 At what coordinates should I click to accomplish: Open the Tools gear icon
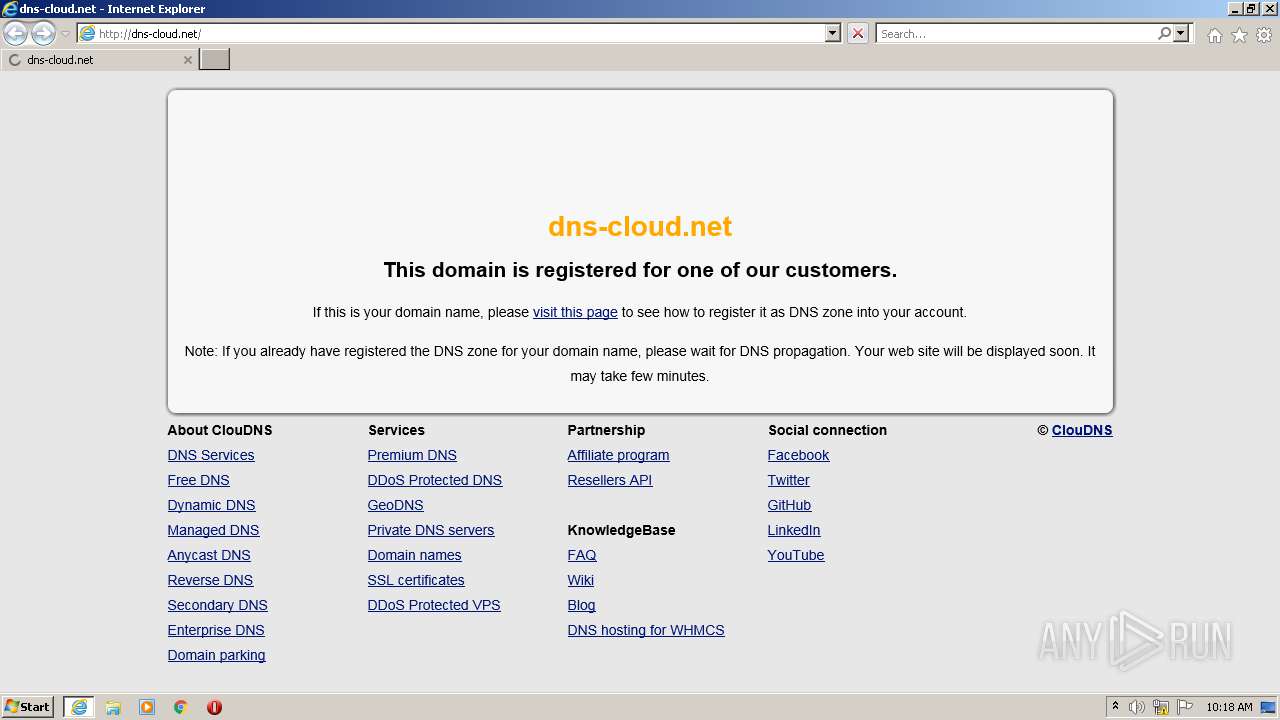(1264, 35)
